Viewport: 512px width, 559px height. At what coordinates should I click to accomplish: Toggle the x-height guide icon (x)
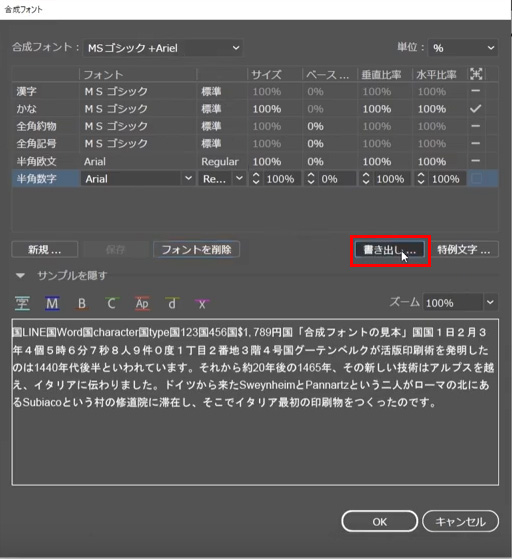[202, 303]
